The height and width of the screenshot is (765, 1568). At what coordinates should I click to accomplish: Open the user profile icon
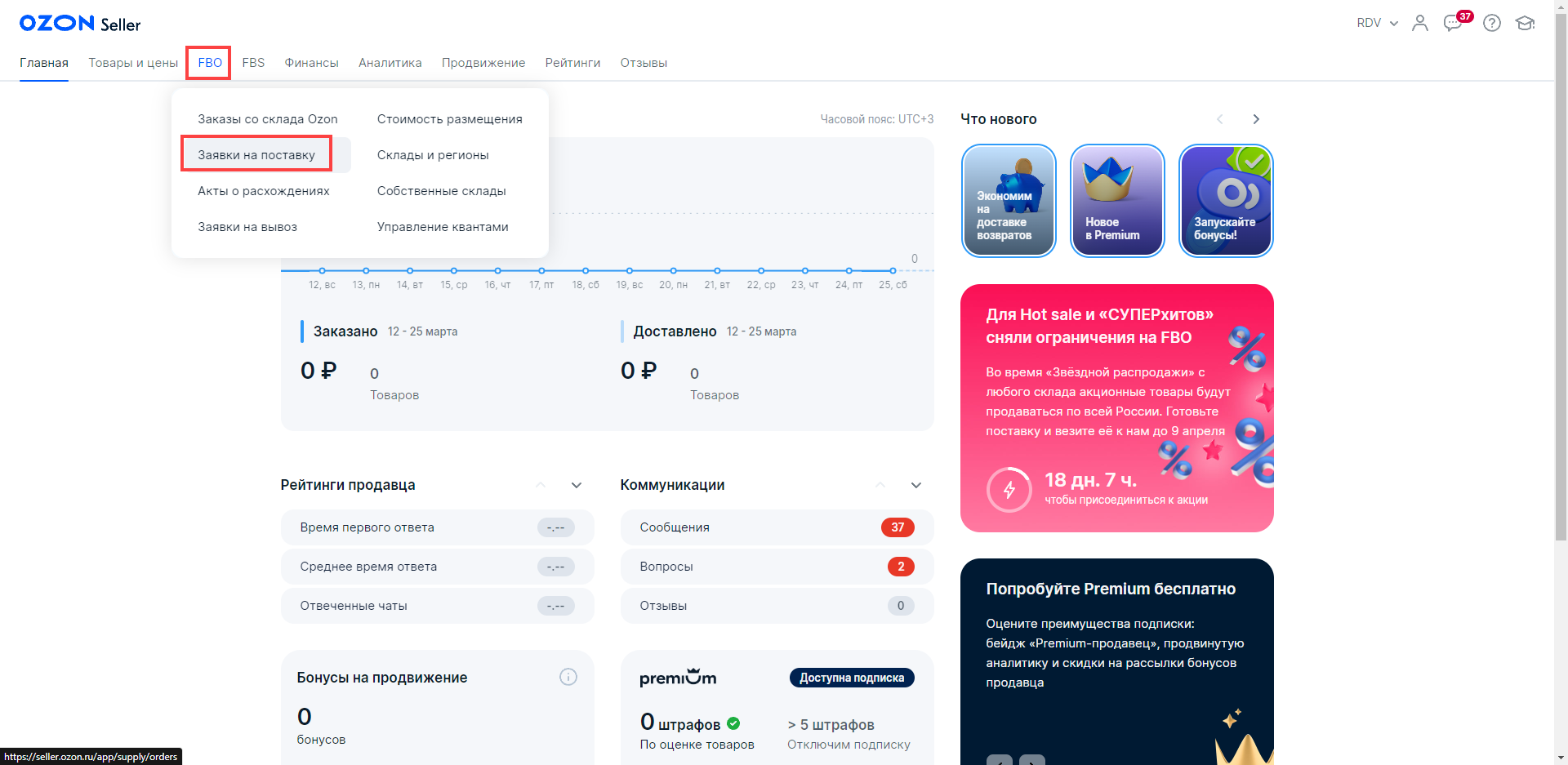point(1420,23)
